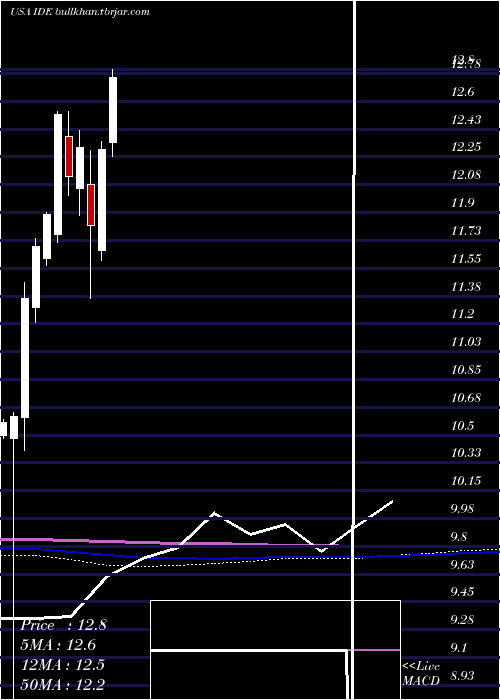
Task: Click the '<<Live MACD' label
Action: tap(421, 673)
